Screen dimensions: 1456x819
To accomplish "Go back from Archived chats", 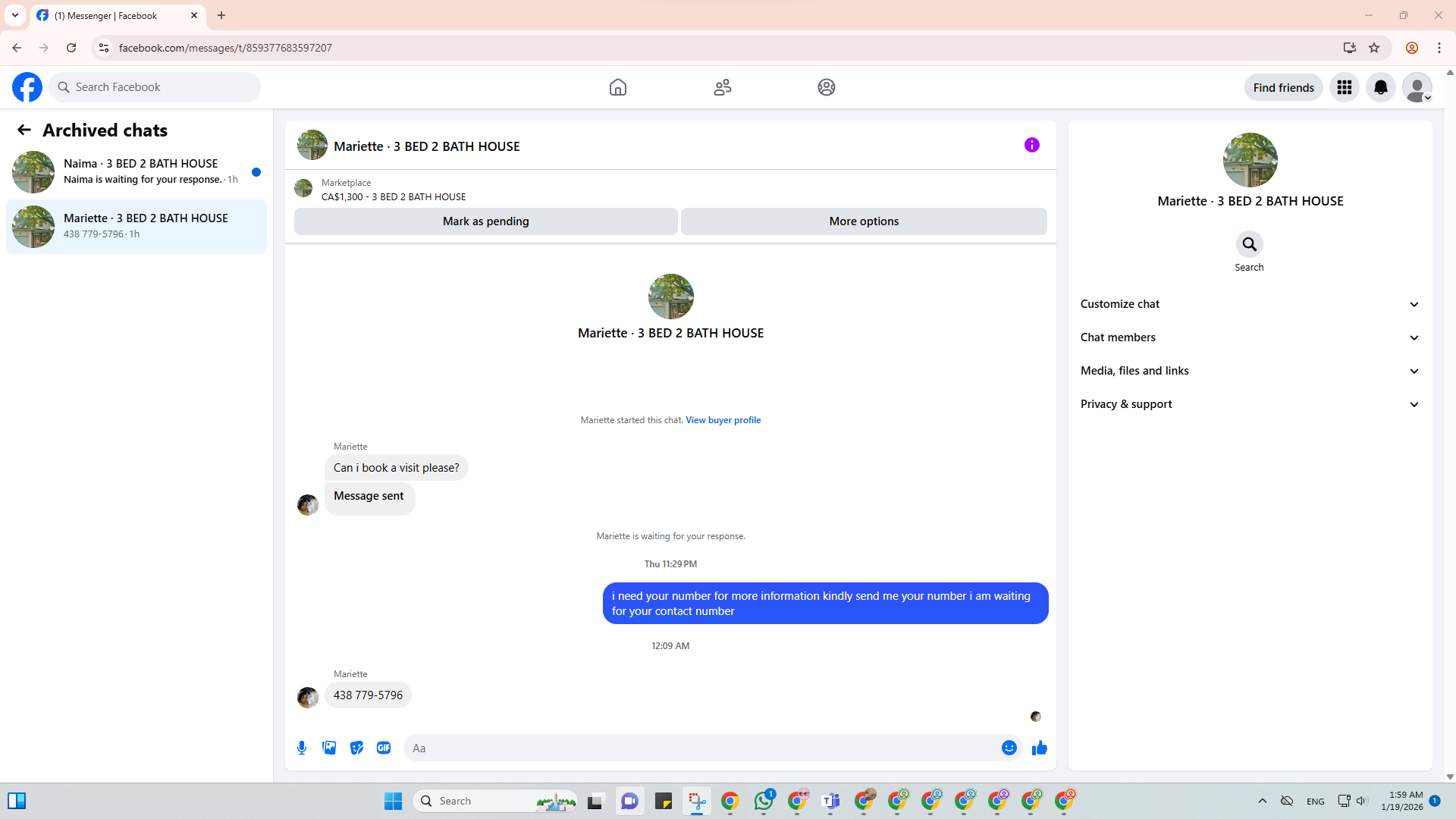I will [x=24, y=130].
